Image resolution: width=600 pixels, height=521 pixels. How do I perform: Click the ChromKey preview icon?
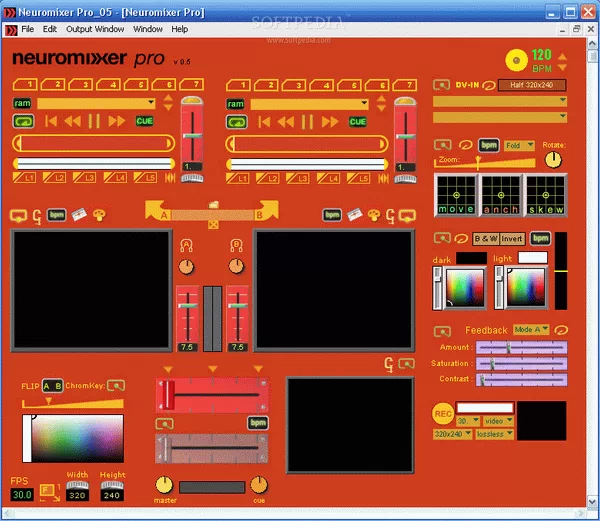click(116, 386)
